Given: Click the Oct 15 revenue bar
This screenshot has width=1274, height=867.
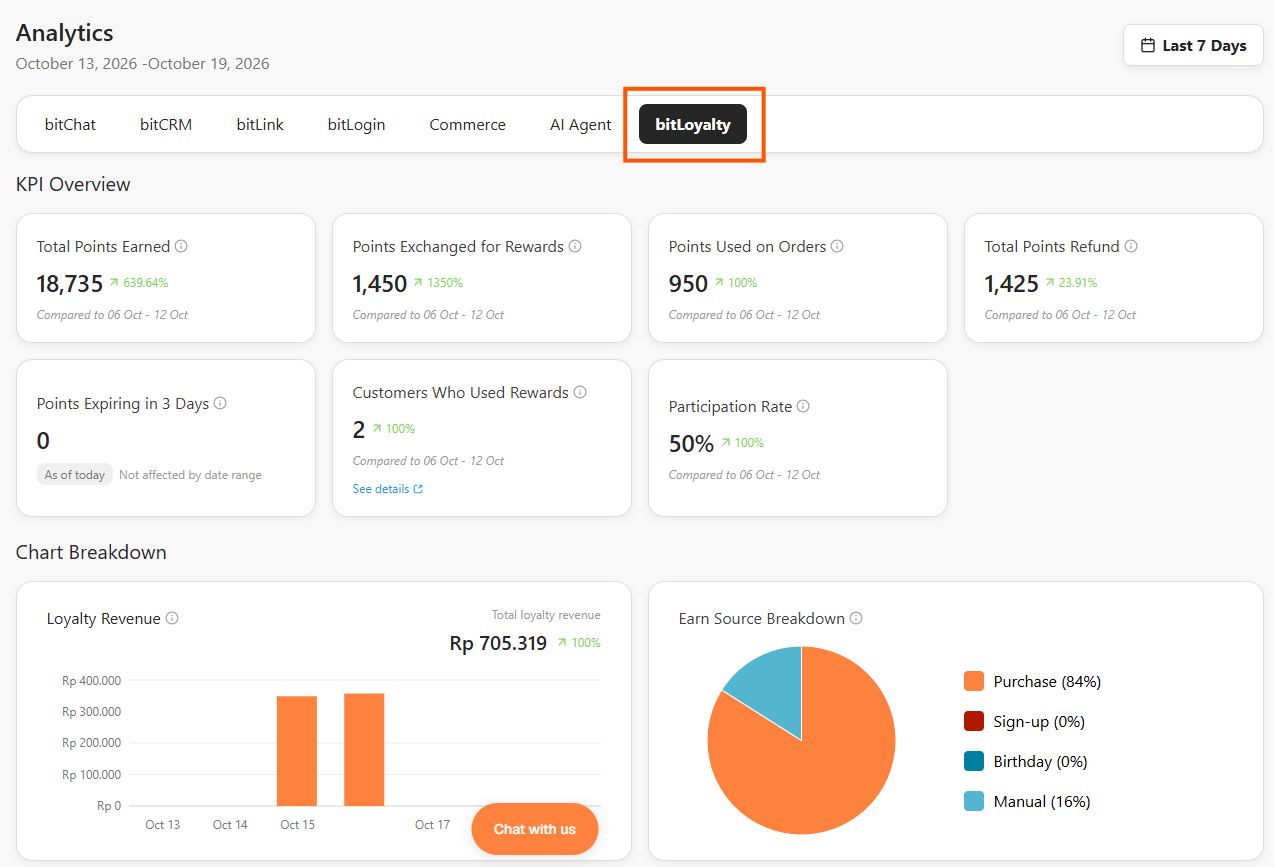Looking at the screenshot, I should coord(297,751).
